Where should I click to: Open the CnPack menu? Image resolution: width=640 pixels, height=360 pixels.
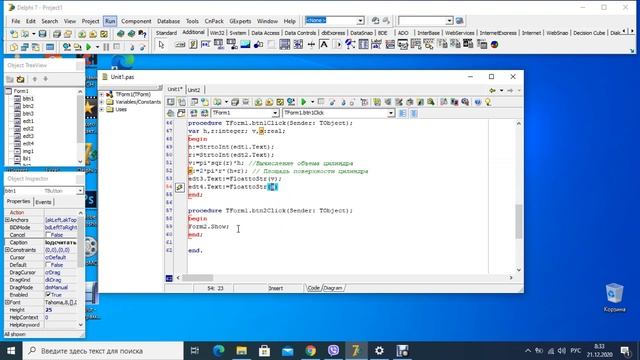click(x=214, y=21)
